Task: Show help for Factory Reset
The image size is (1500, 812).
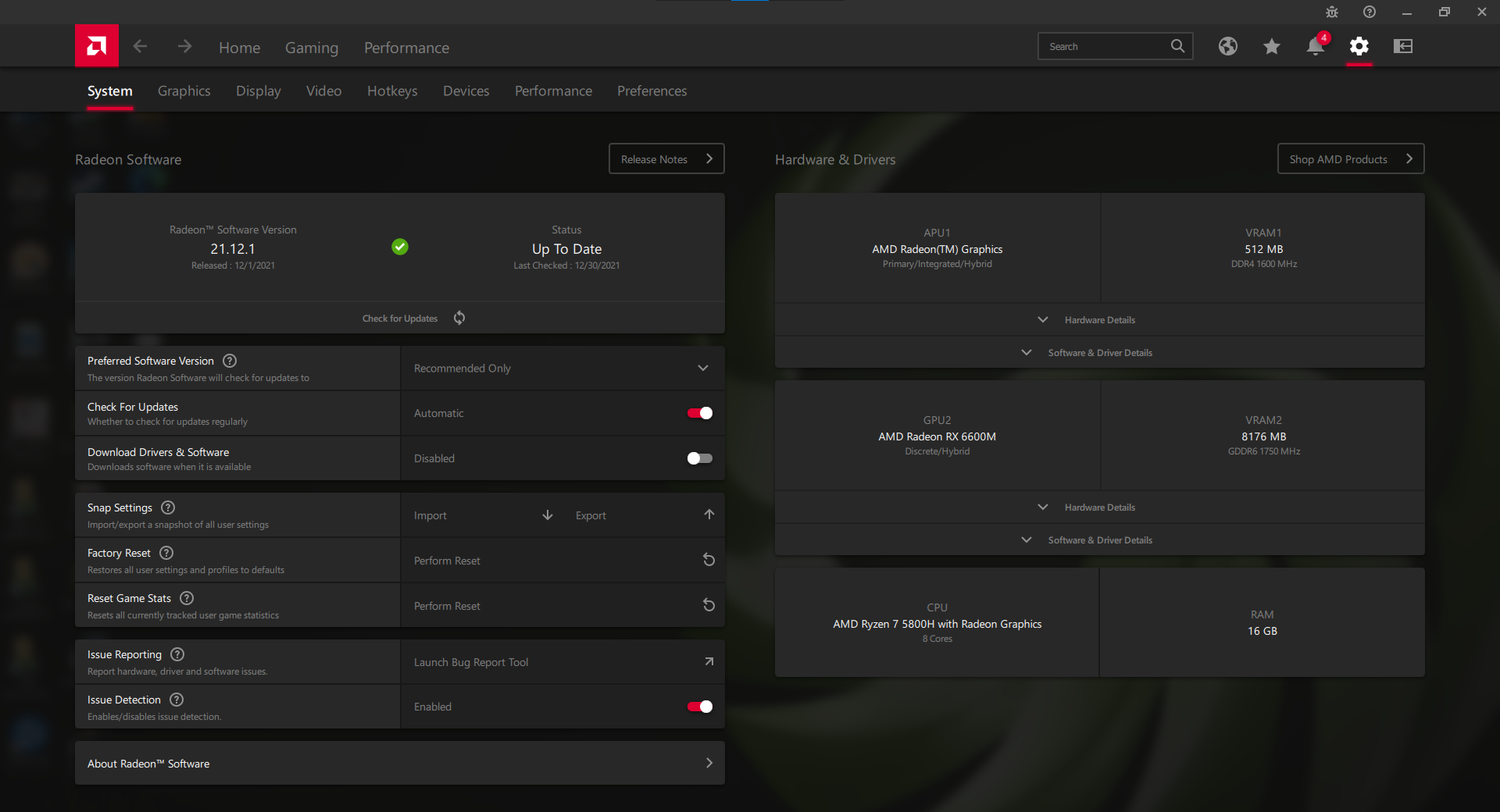Action: [166, 553]
